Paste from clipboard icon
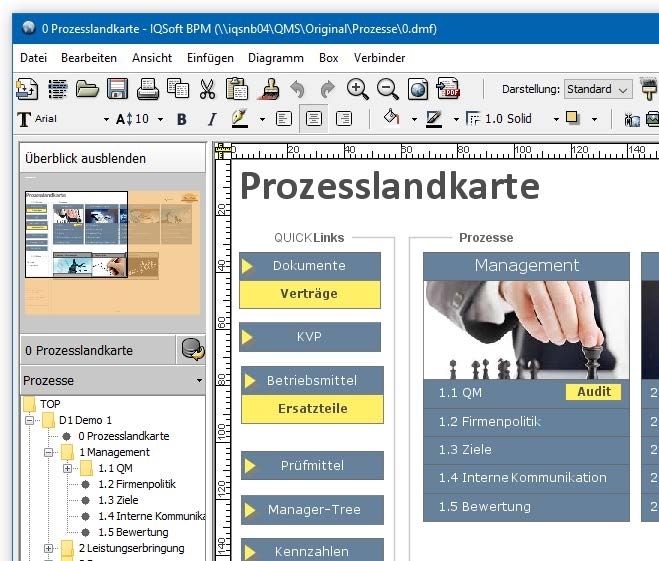Viewport: 659px width, 561px height. (x=237, y=89)
